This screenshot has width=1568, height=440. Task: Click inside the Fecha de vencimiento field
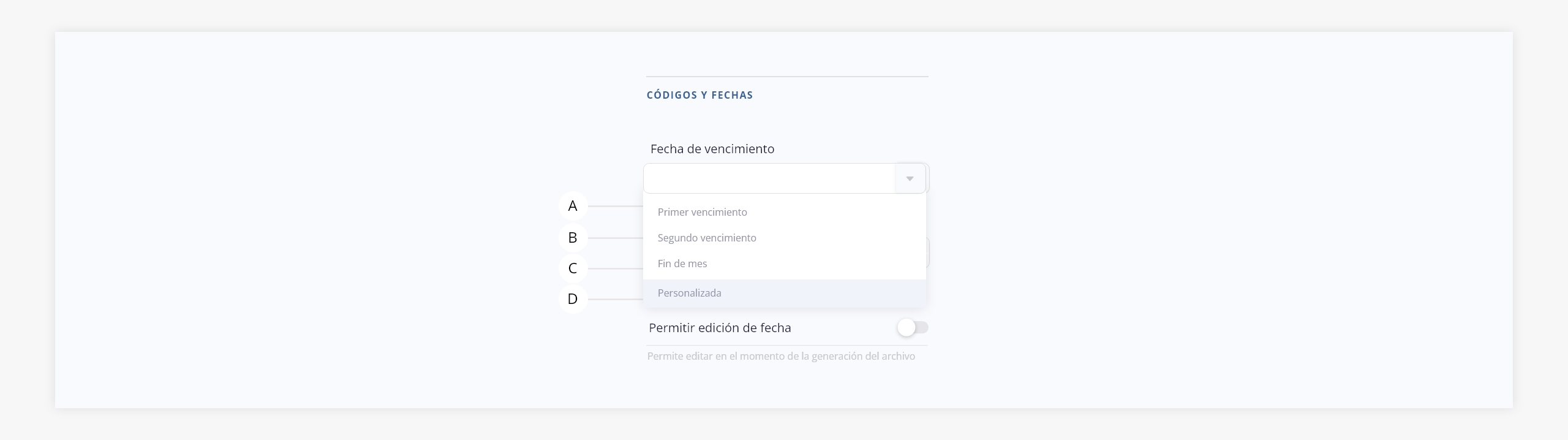pyautogui.click(x=769, y=179)
